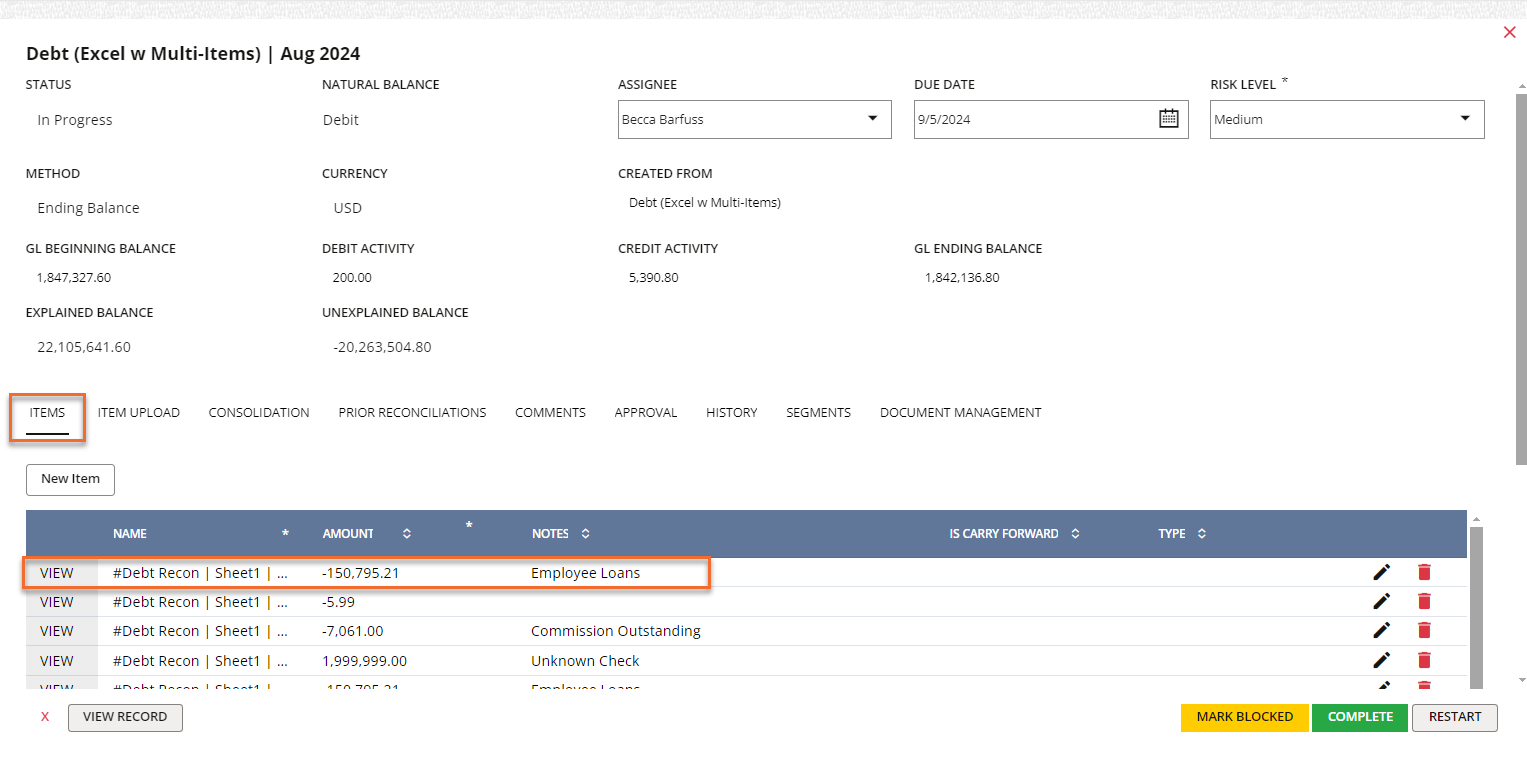Viewport: 1527px width, 772px height.
Task: Sort items by Type column
Action: point(1201,534)
